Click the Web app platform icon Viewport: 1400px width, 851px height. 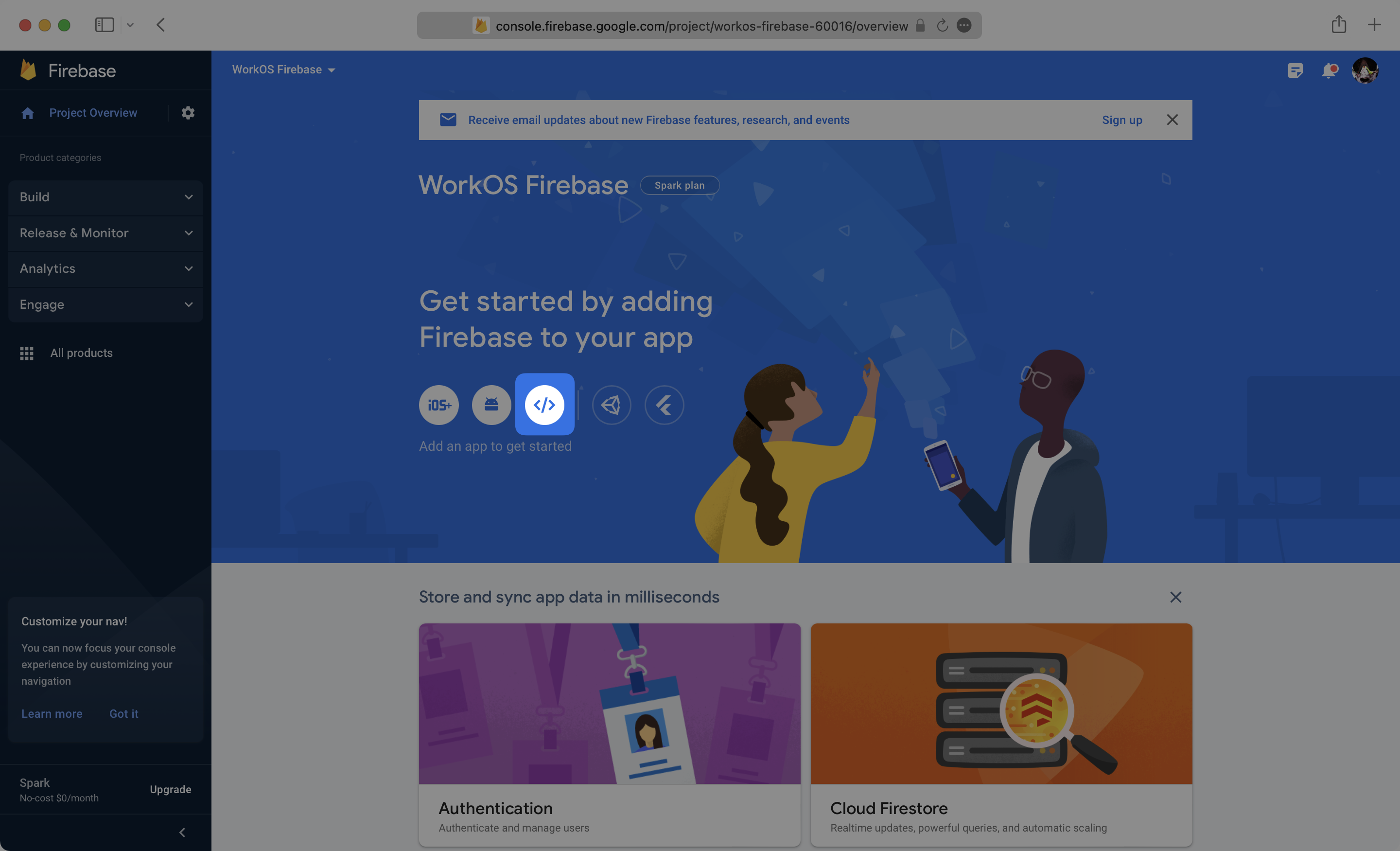point(544,404)
